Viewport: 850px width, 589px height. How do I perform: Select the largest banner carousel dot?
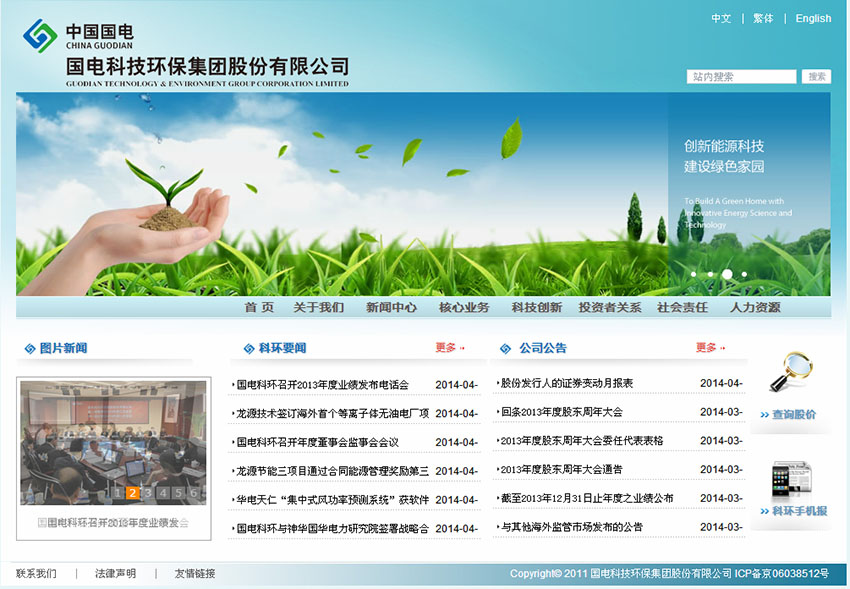coord(727,273)
